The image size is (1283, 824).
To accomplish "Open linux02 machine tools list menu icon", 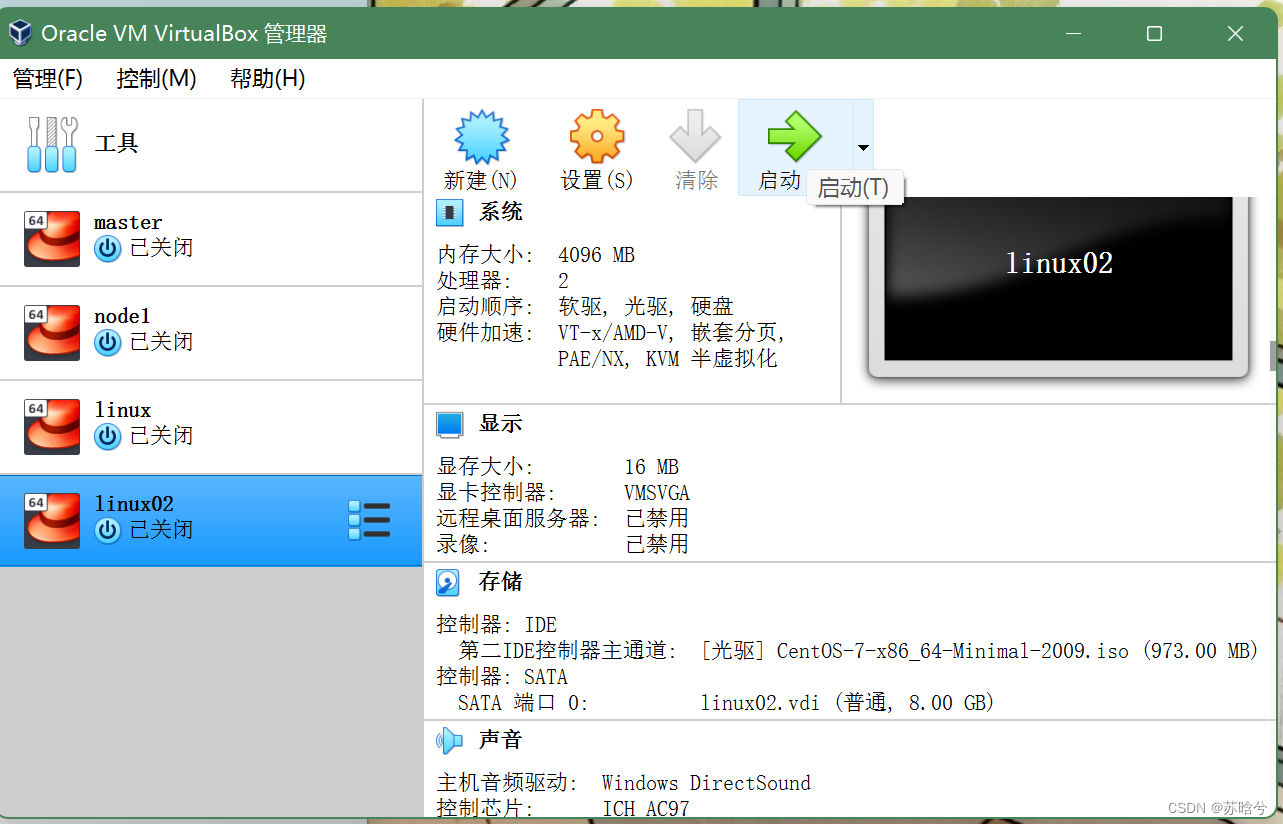I will coord(369,520).
